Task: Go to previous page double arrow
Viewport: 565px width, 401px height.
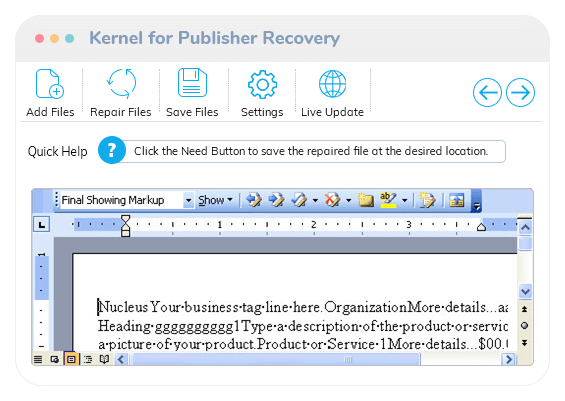Action: tap(525, 309)
